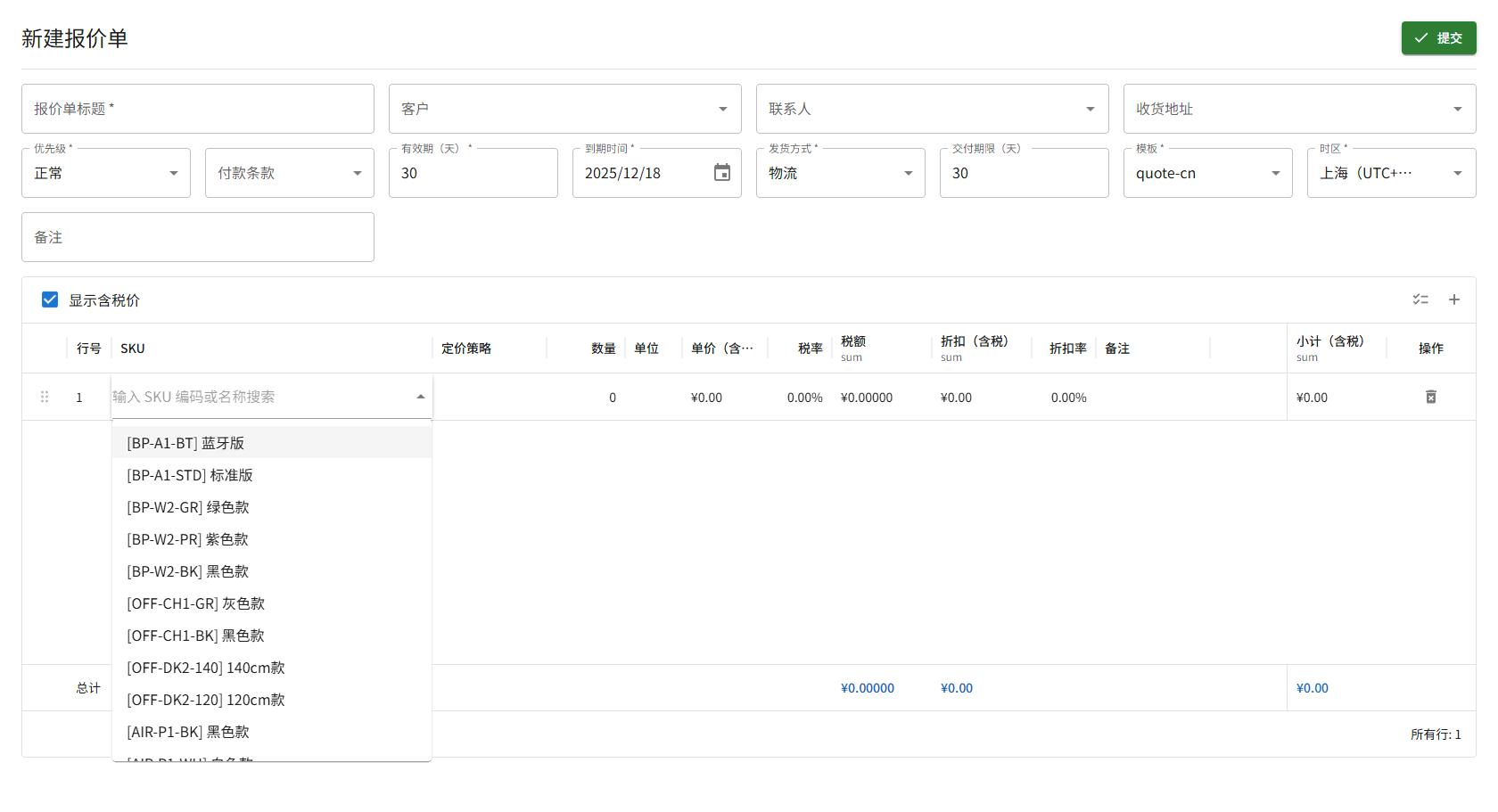Image resolution: width=1498 pixels, height=812 pixels.
Task: Collapse the SKU dropdown via its arrow icon
Action: (419, 396)
